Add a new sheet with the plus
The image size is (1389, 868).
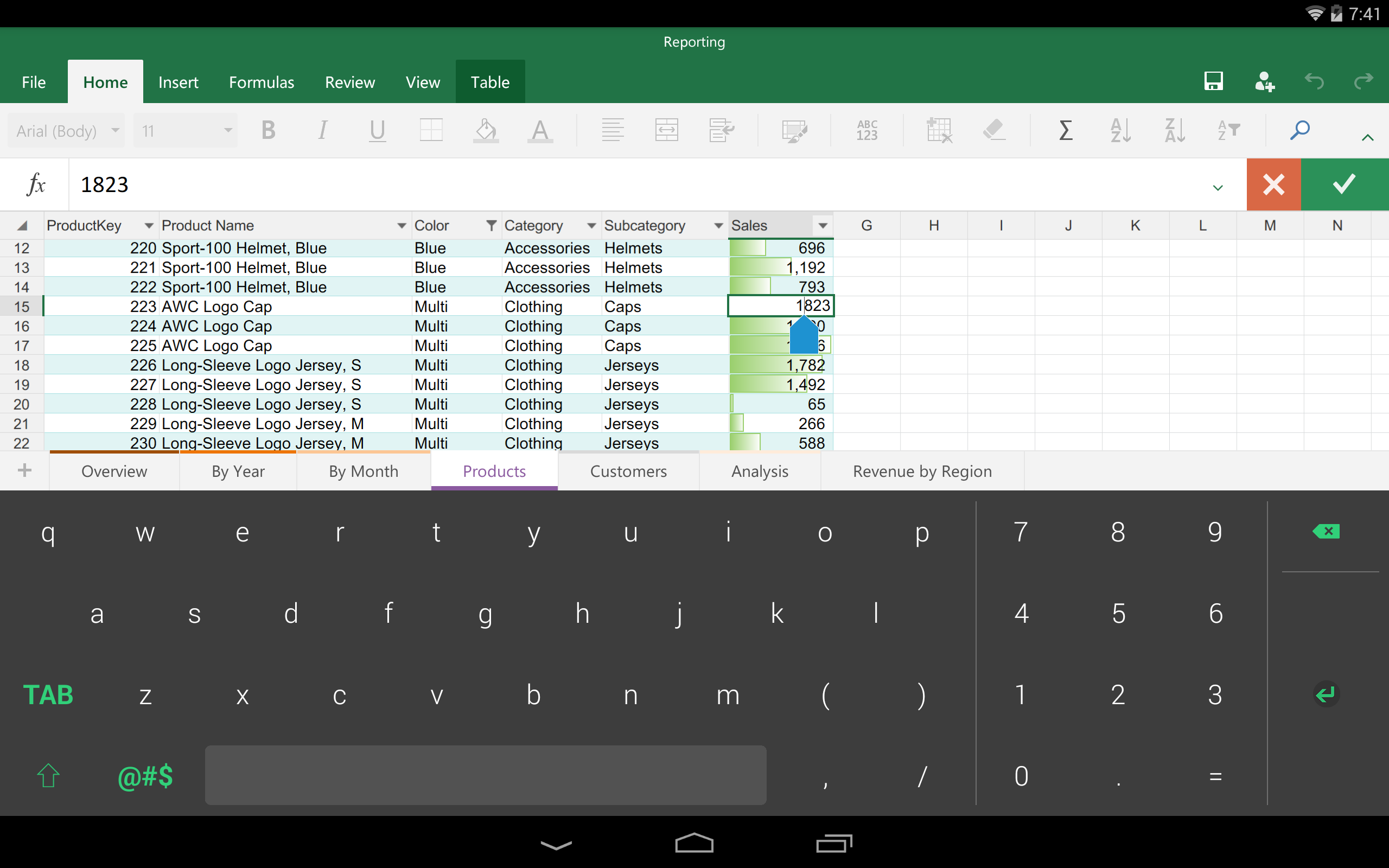24,471
